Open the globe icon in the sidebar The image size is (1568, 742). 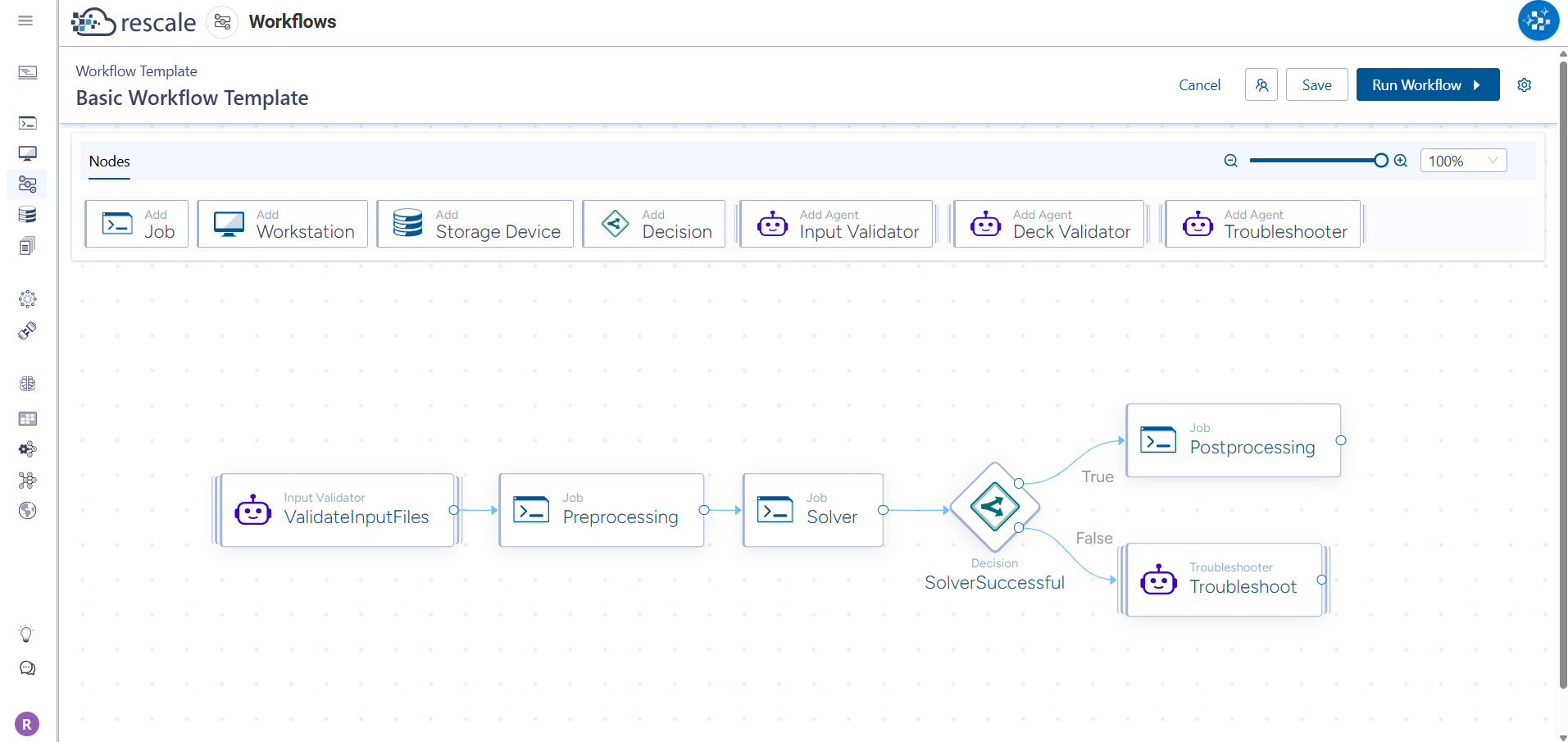point(27,511)
